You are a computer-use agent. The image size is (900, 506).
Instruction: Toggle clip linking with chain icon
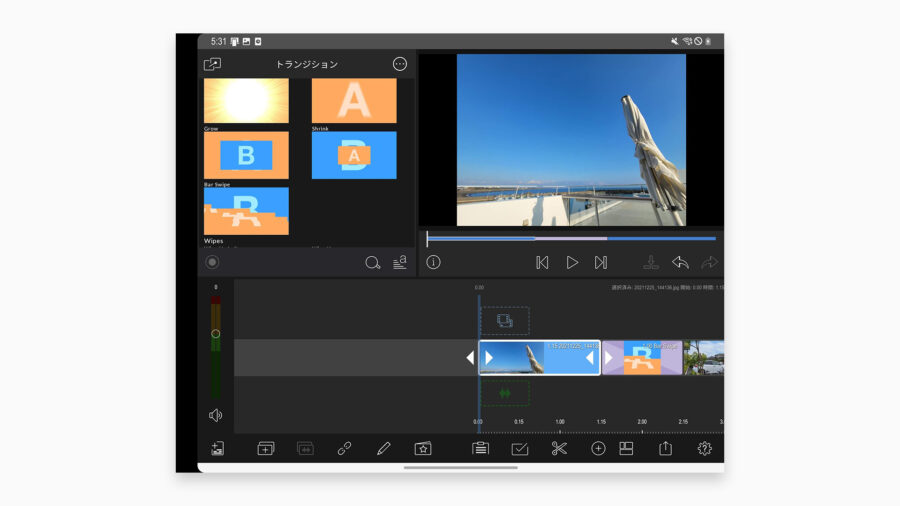pyautogui.click(x=344, y=448)
